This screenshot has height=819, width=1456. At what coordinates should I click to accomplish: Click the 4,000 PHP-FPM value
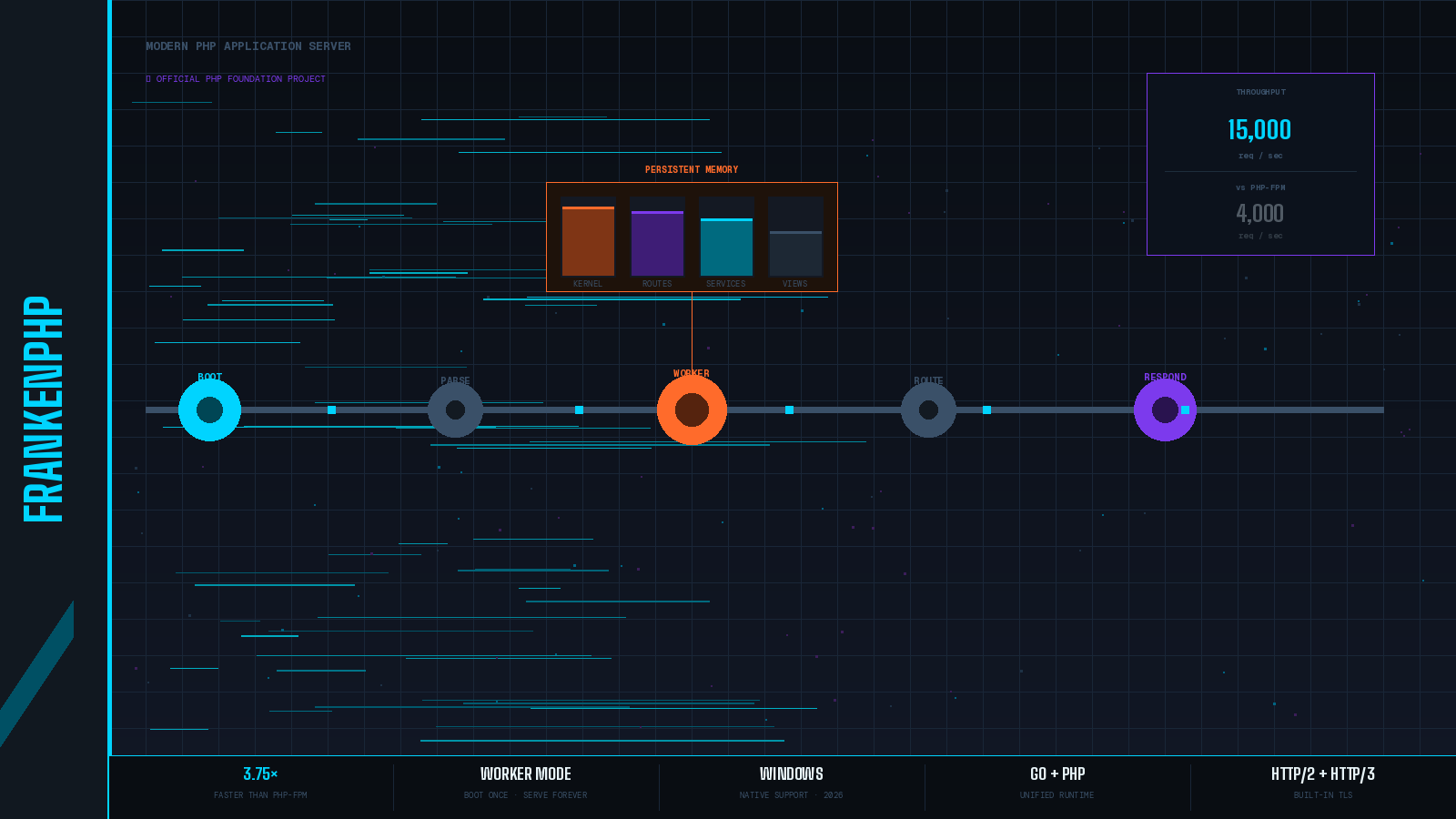(1260, 213)
